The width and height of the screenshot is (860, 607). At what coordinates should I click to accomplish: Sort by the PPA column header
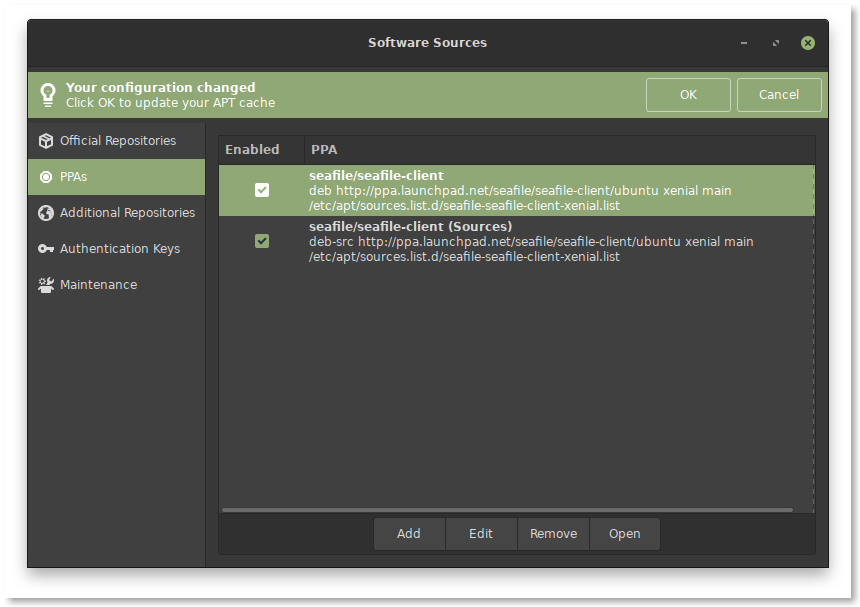(x=559, y=150)
